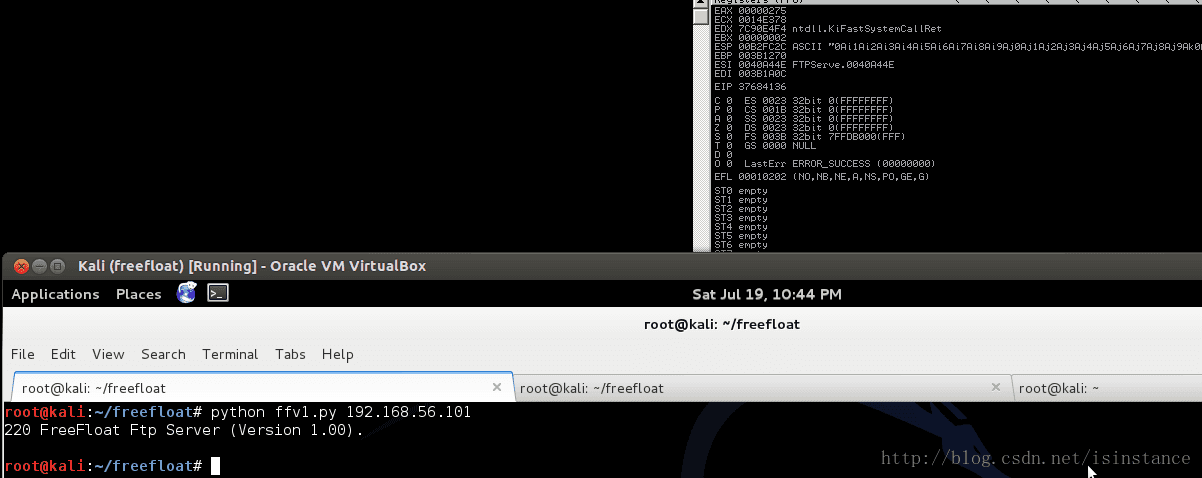Open the terminal View menu
Screen dimensions: 1202x478
[x=108, y=354]
